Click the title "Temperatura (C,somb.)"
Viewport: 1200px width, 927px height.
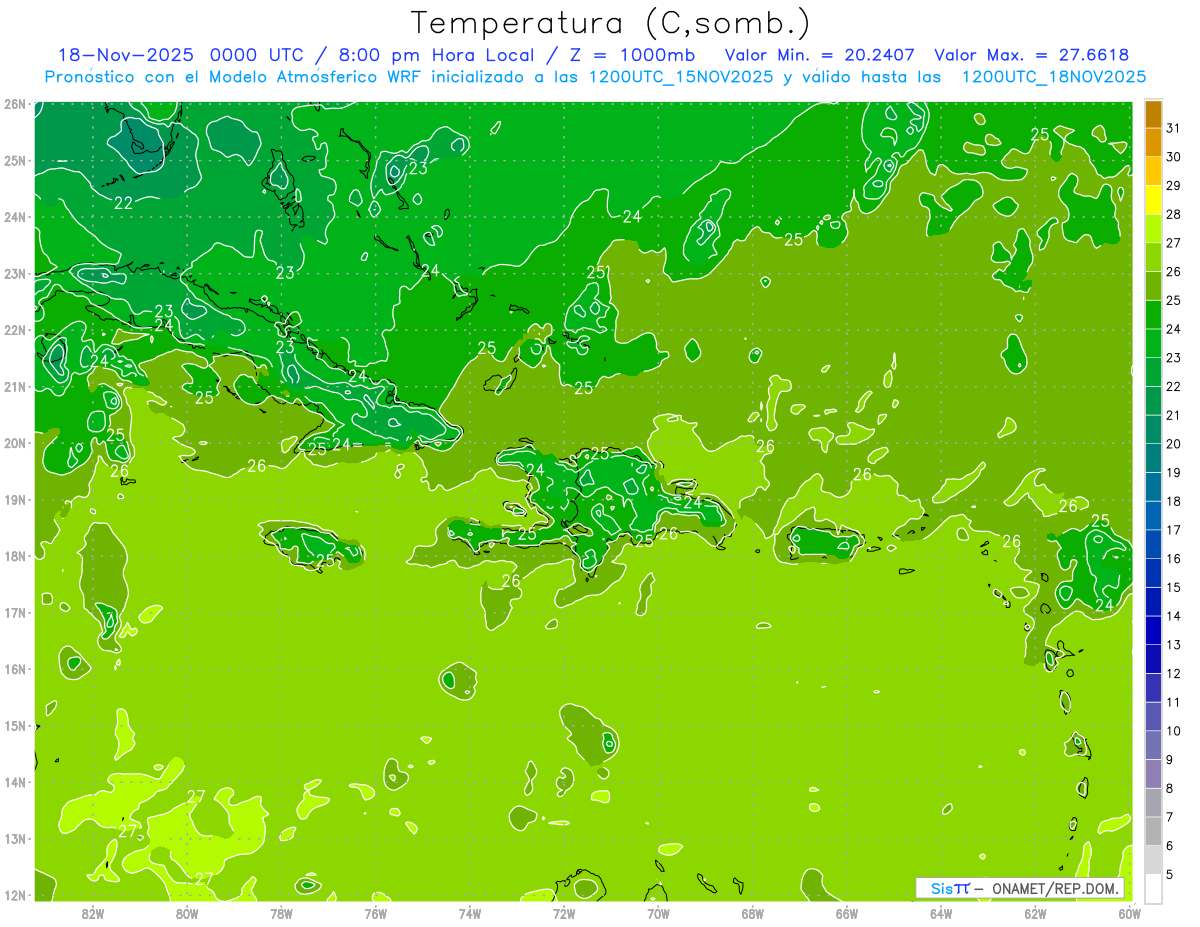(x=612, y=23)
